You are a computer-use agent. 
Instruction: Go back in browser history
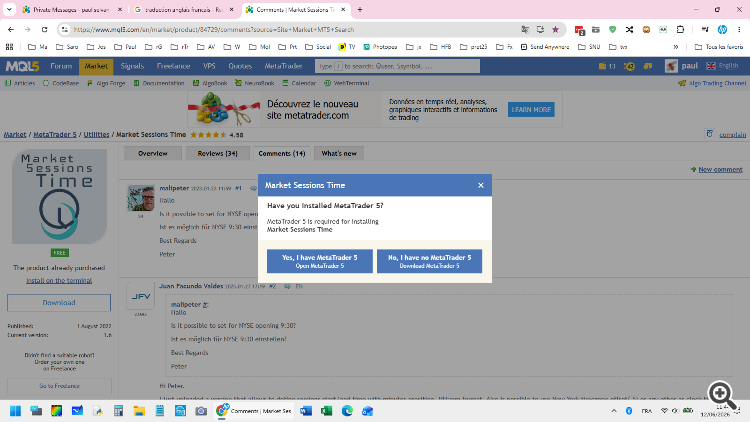point(11,30)
